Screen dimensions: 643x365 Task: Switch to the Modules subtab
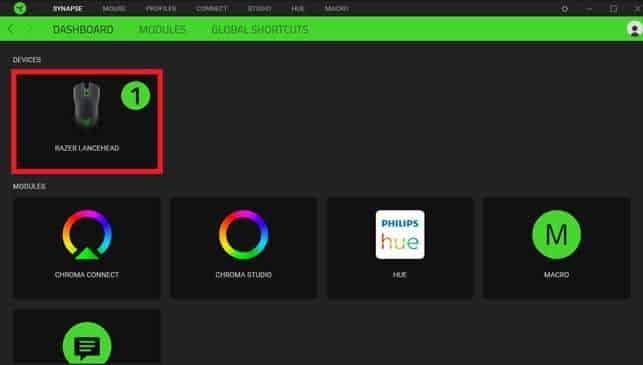162,29
